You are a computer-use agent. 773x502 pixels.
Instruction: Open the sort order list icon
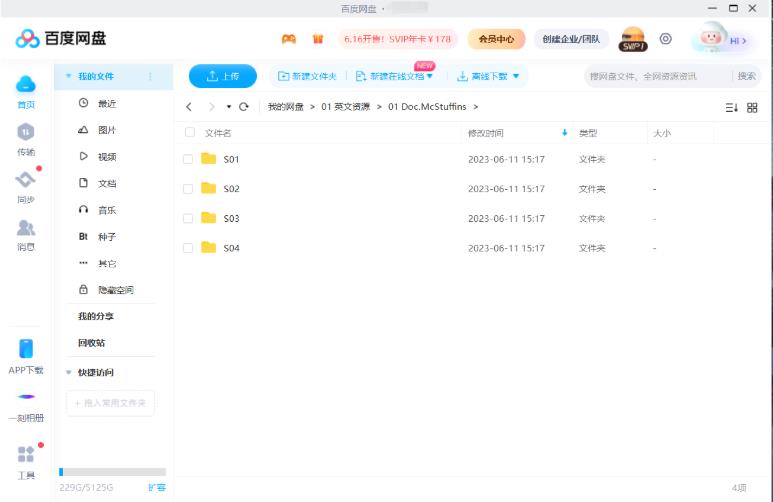coord(732,108)
